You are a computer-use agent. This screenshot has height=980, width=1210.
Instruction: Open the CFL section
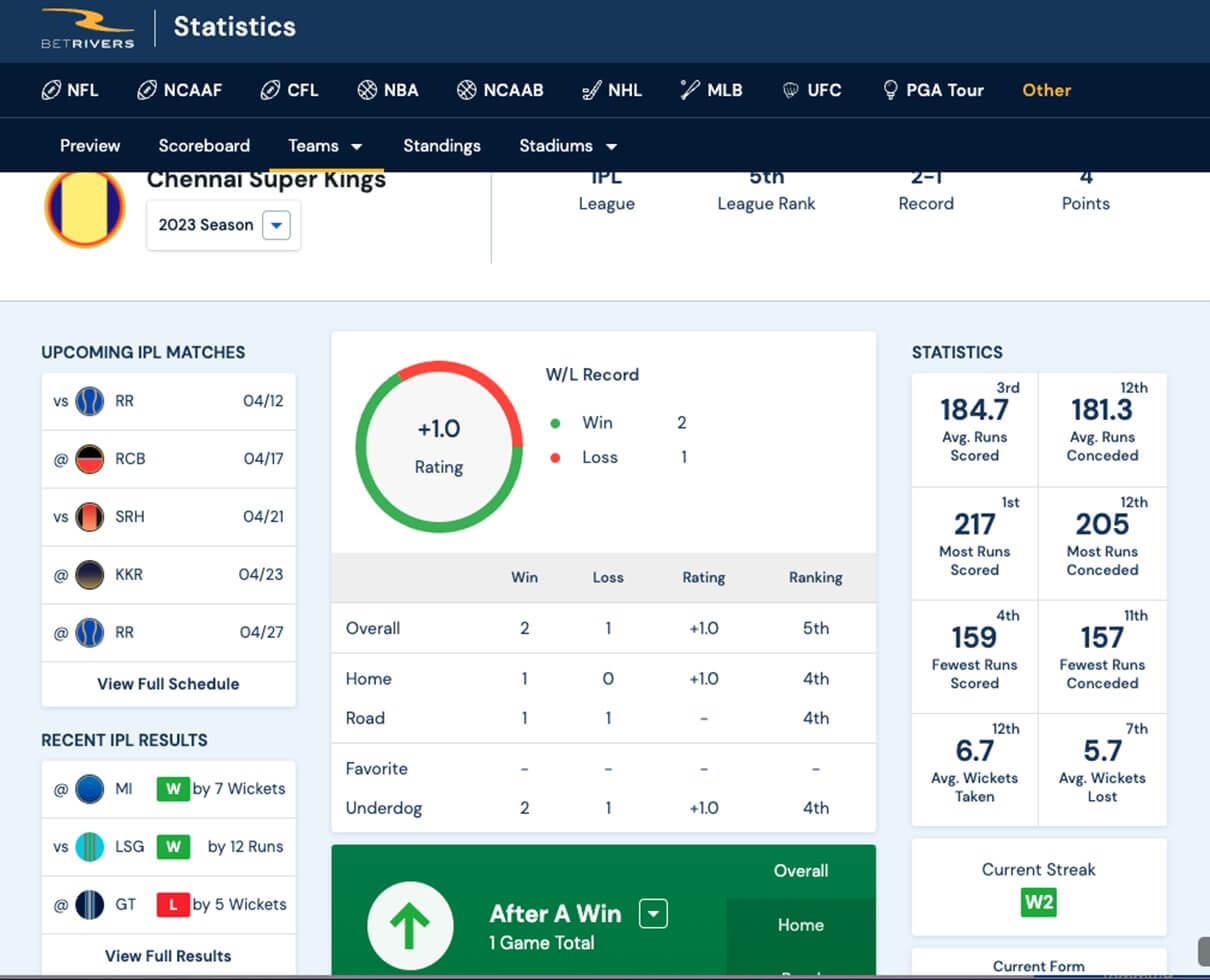[289, 90]
